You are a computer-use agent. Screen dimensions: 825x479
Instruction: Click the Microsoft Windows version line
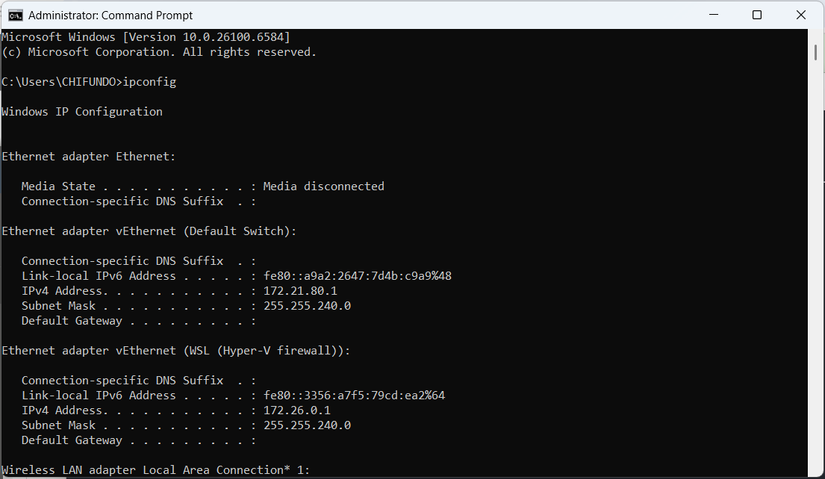click(x=146, y=37)
